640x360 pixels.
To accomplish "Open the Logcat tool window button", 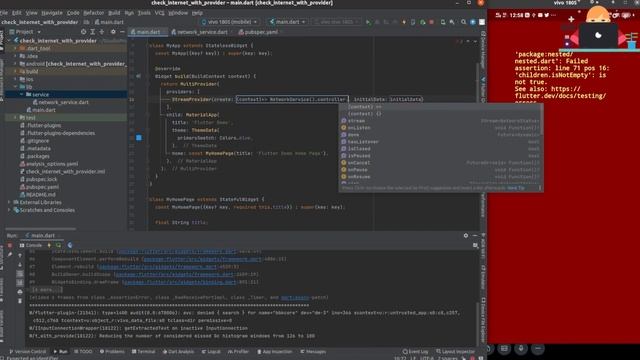I will 211,351.
